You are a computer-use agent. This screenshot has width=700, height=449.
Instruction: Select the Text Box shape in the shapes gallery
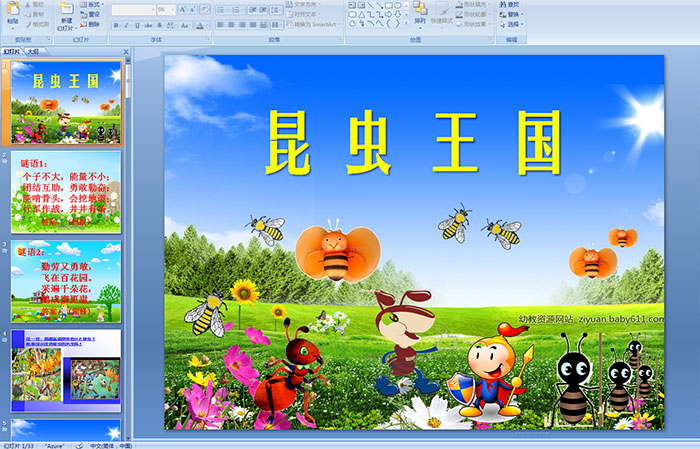[x=352, y=5]
